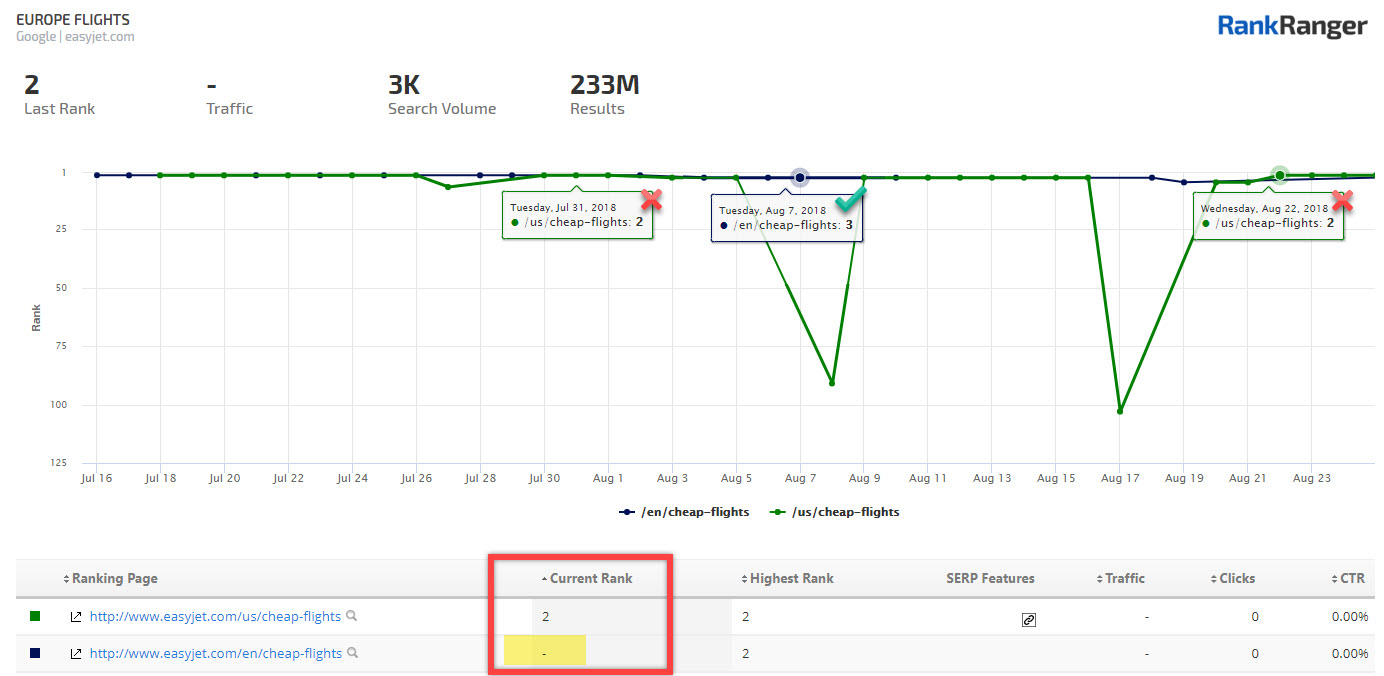Select the green data point at Aug 17 low

[x=1120, y=411]
